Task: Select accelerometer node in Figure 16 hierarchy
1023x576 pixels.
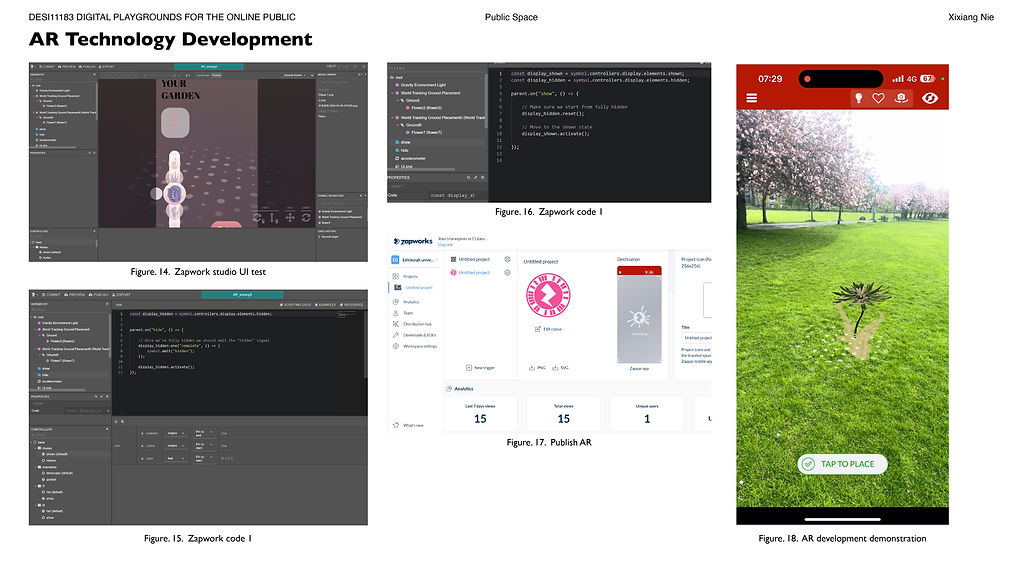Action: (410, 159)
